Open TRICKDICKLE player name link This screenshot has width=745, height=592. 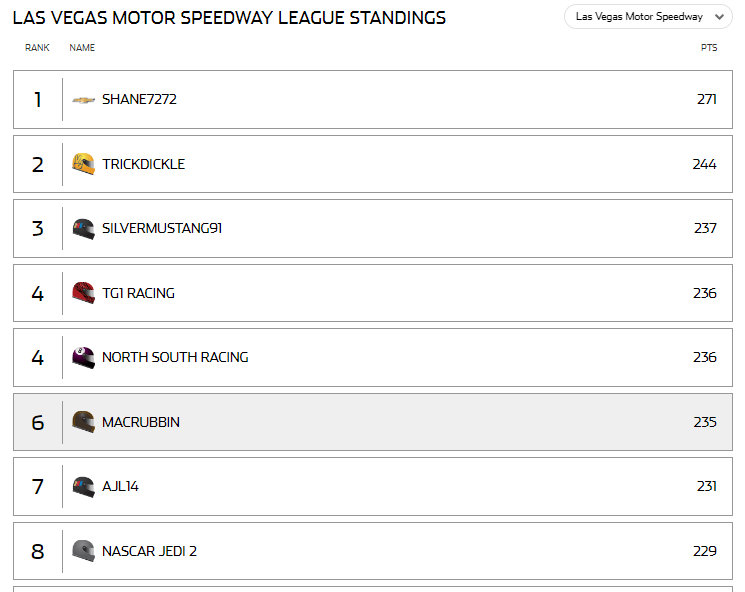(143, 164)
